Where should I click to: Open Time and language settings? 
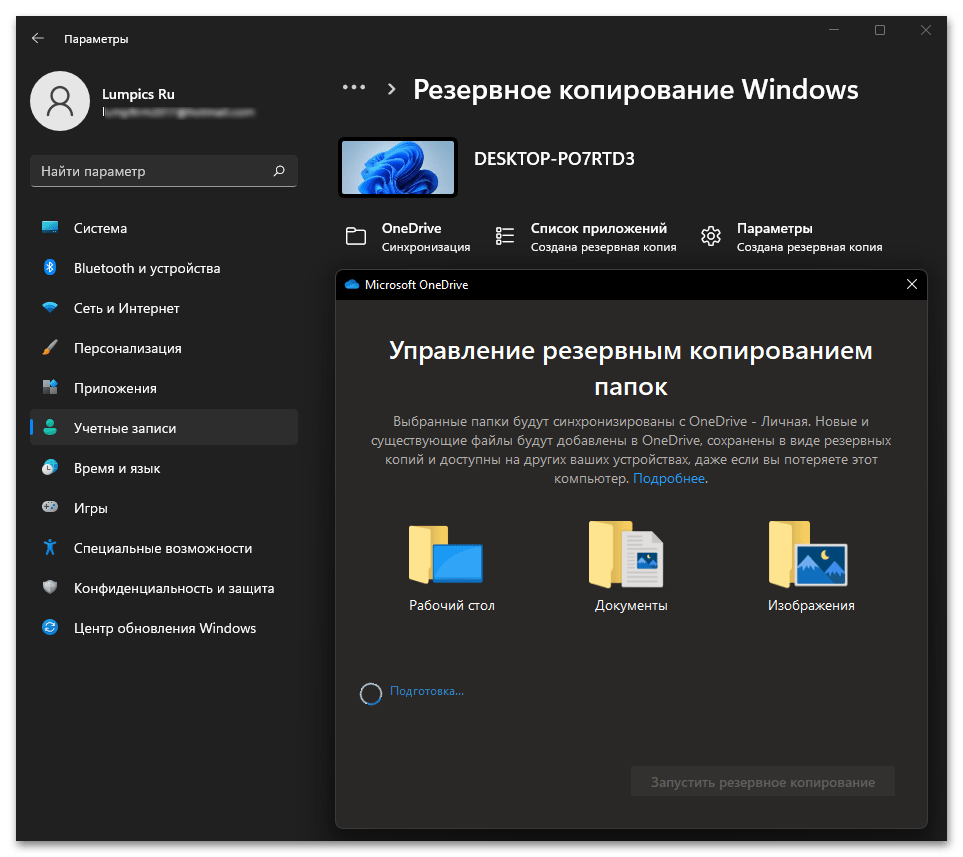click(x=117, y=468)
